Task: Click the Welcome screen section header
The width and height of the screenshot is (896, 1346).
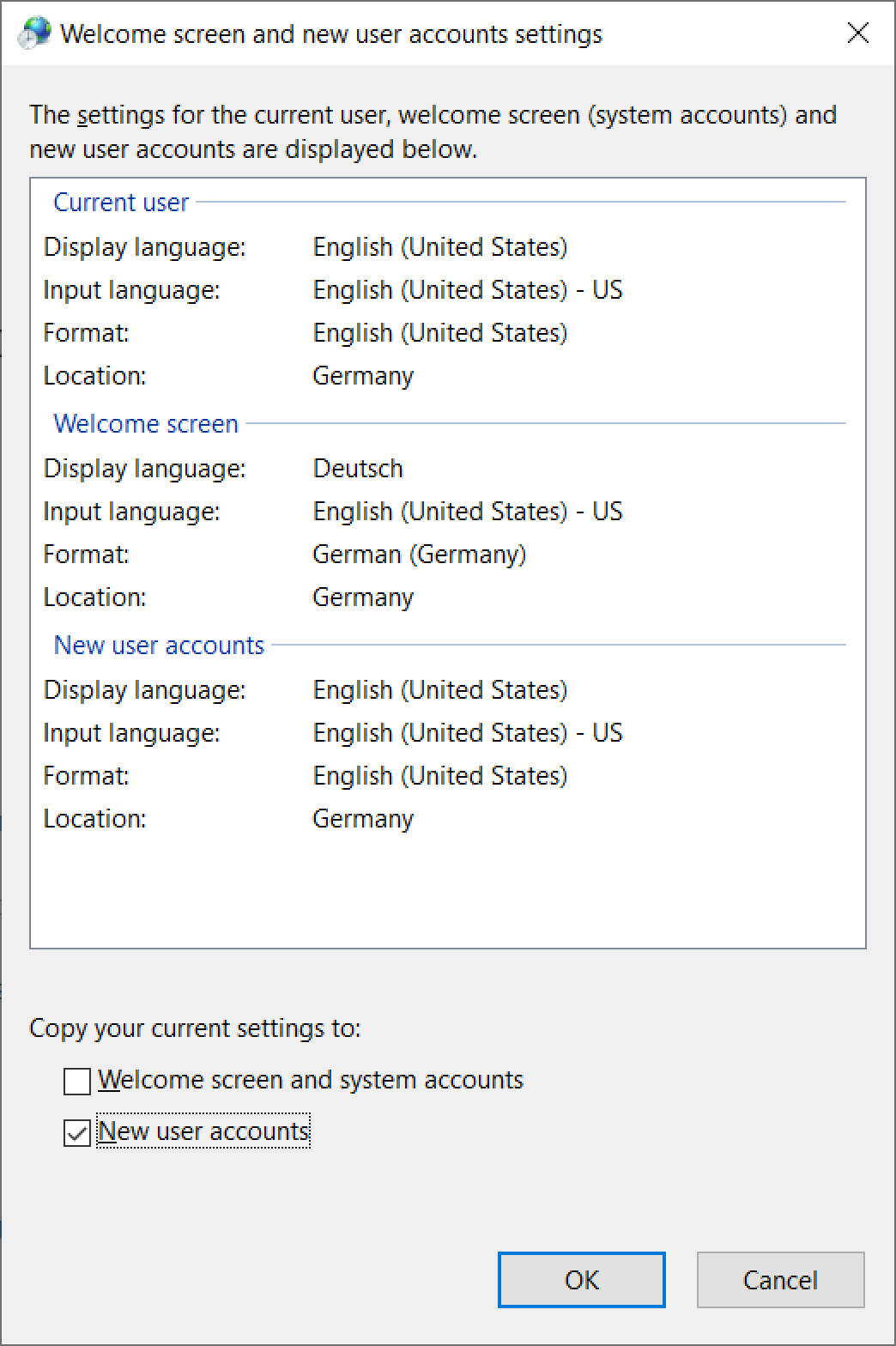Action: tap(146, 424)
